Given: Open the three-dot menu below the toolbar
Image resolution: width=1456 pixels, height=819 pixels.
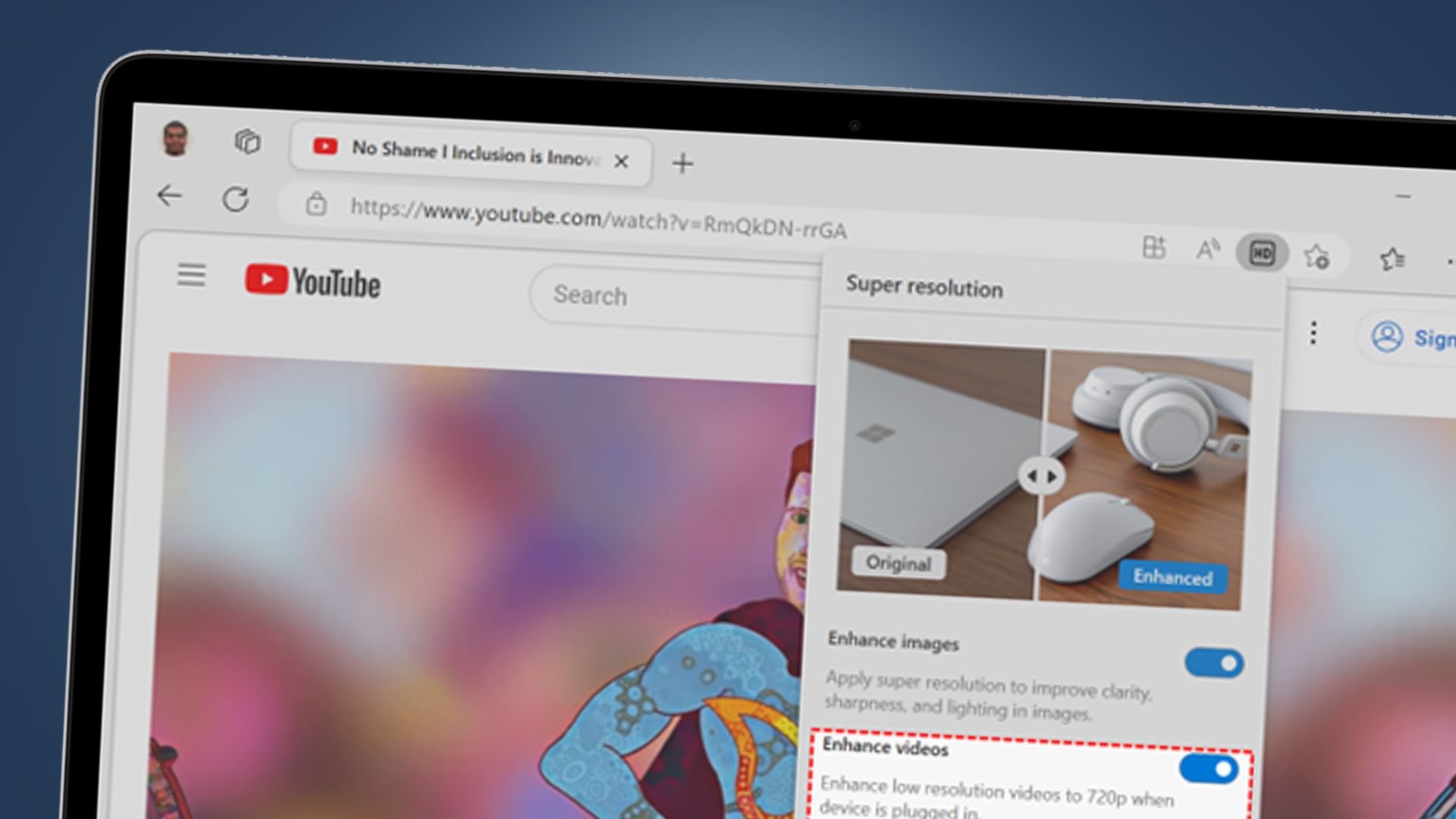Looking at the screenshot, I should 1312,334.
